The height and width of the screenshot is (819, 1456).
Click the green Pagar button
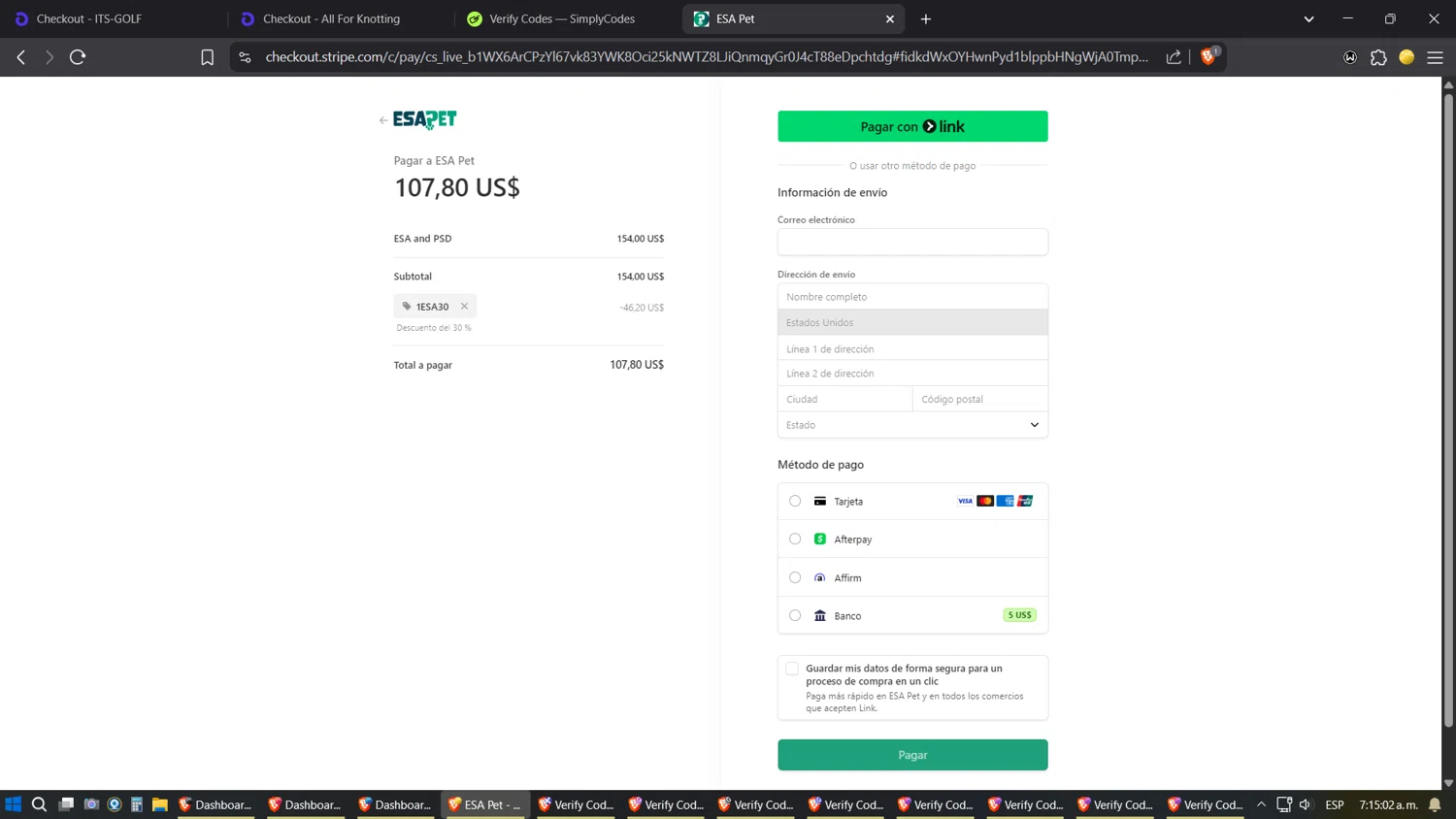pyautogui.click(x=912, y=755)
